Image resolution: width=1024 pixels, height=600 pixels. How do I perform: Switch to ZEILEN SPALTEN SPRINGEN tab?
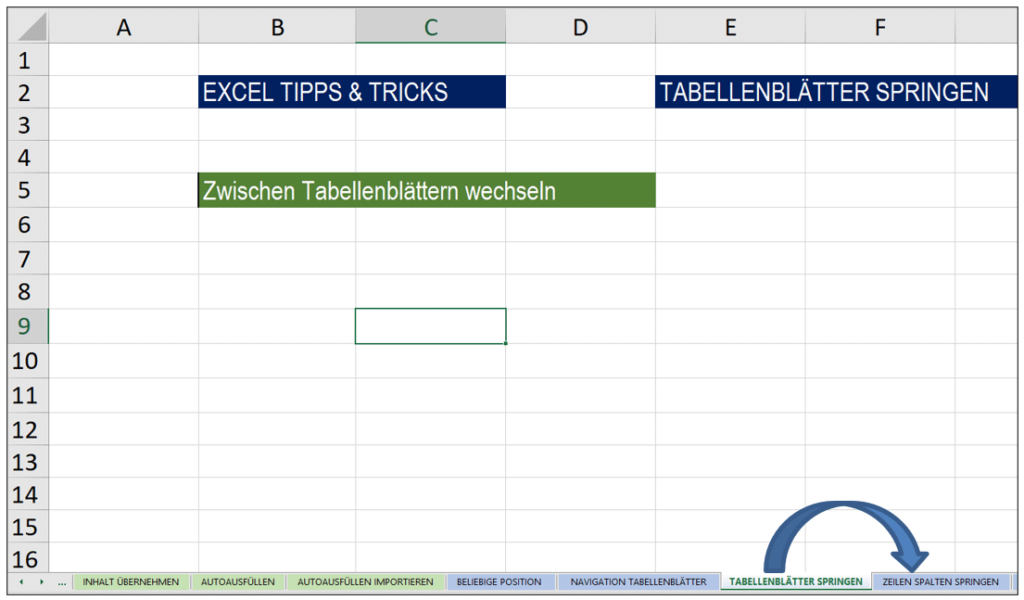[940, 582]
